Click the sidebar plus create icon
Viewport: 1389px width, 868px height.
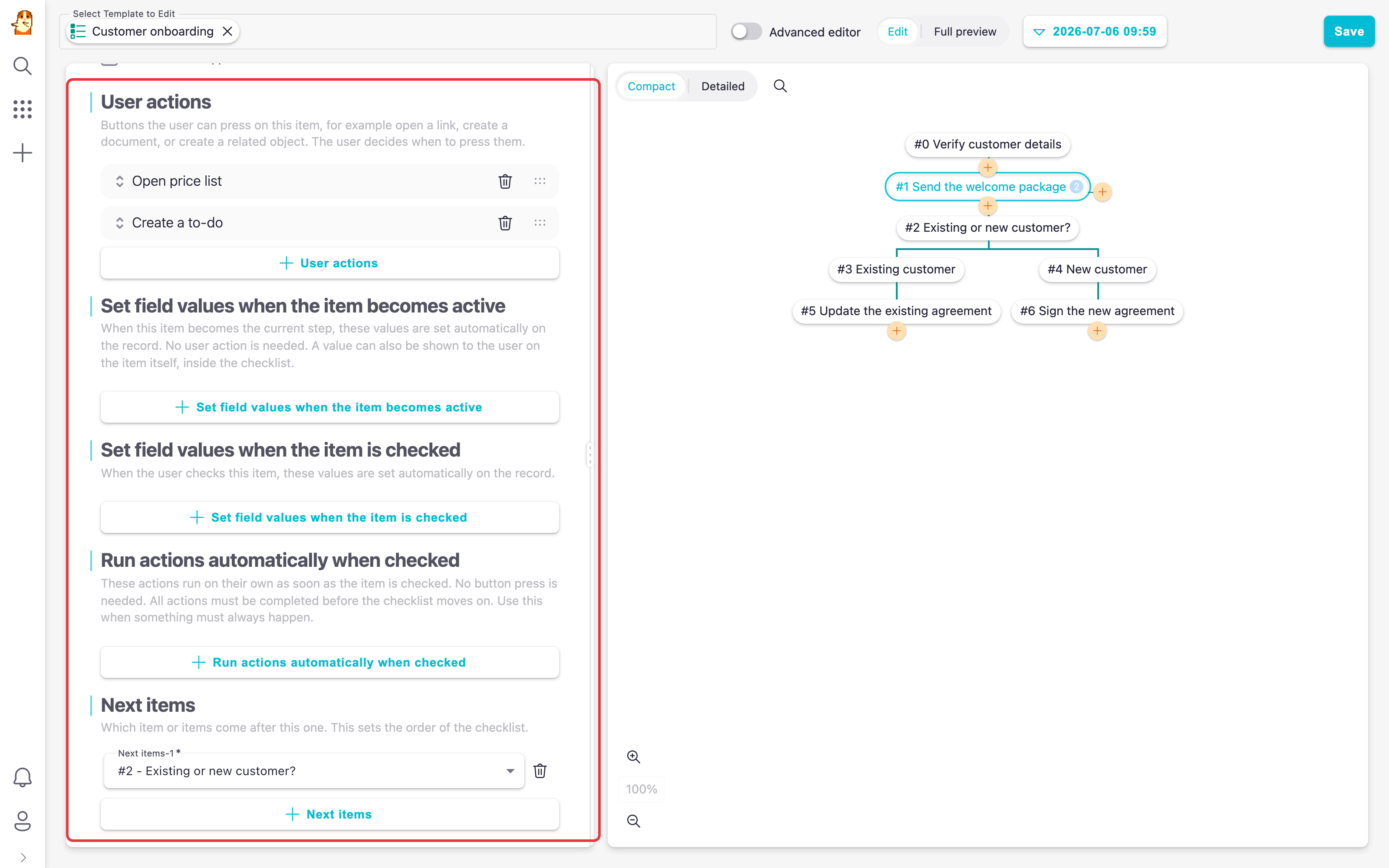tap(23, 153)
